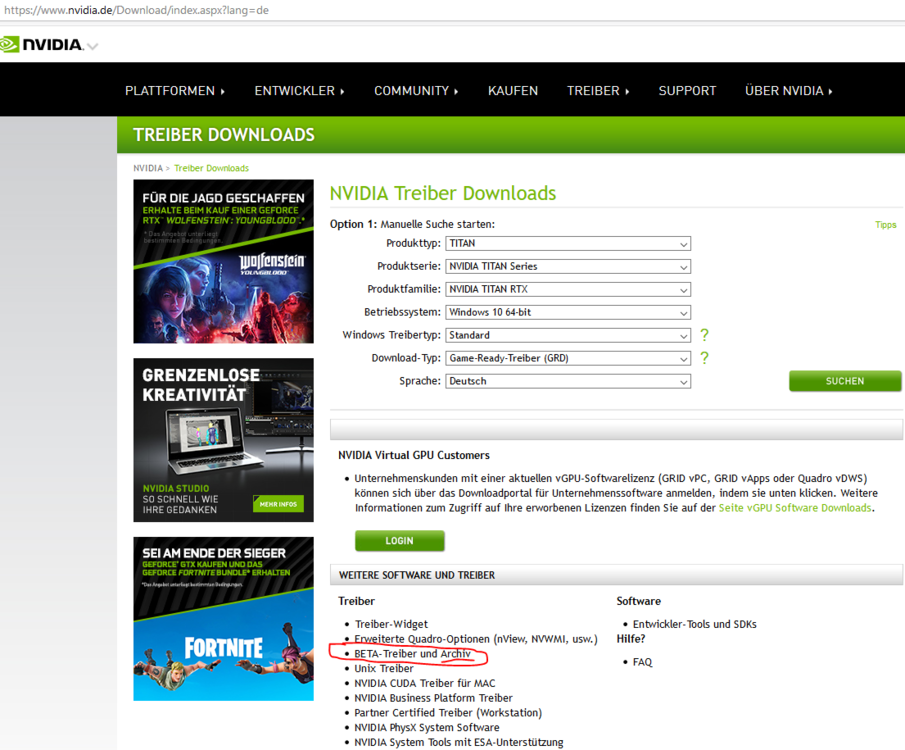Open NVIDIA System Tools mit ESA-Unterstützung link

[x=459, y=742]
